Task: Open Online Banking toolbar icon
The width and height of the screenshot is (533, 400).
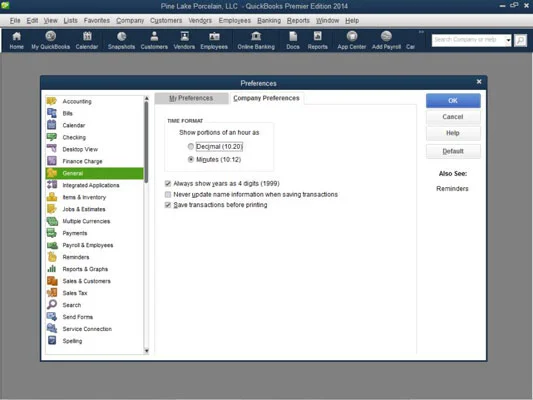Action: click(256, 40)
